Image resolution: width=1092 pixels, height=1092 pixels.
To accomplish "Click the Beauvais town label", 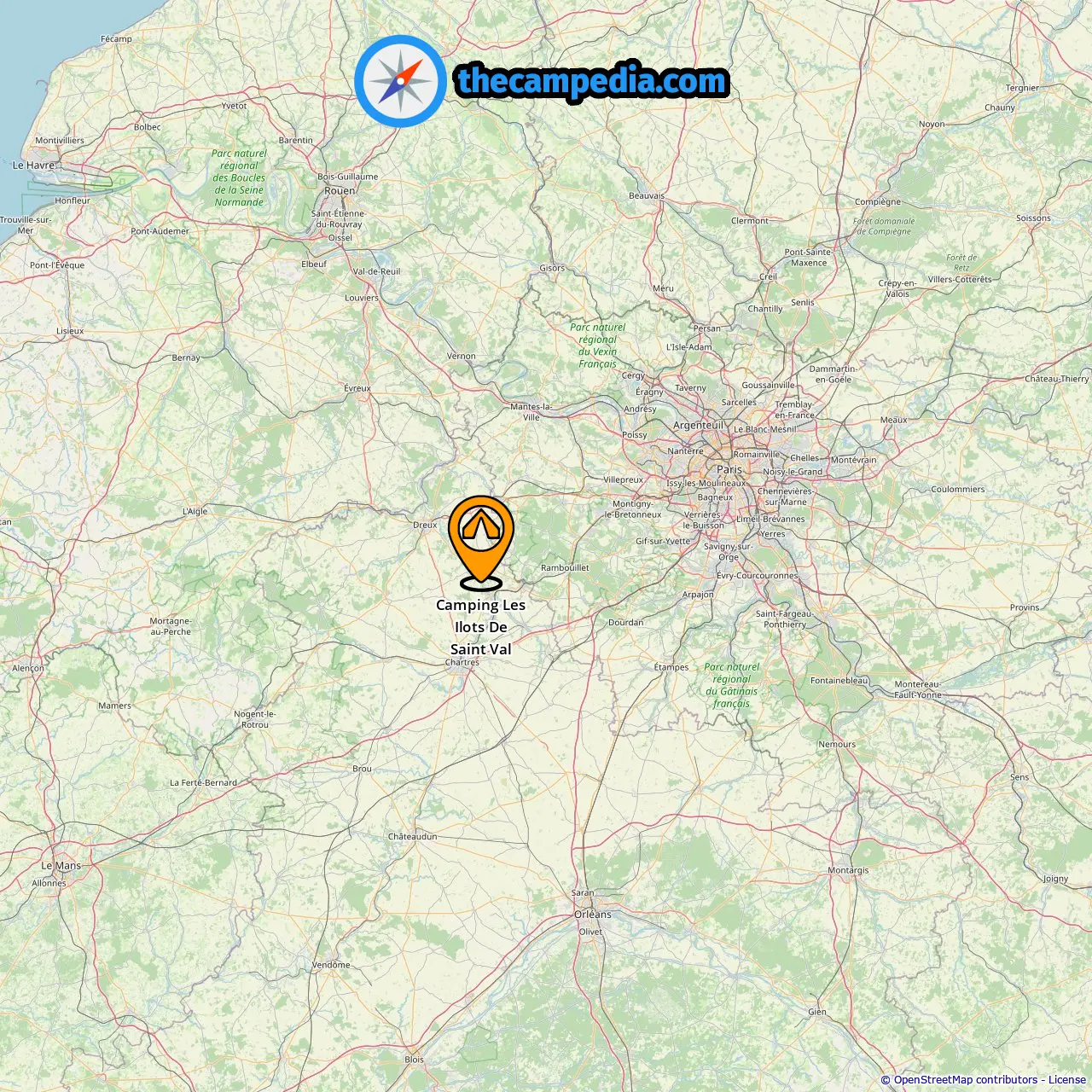I will [647, 196].
